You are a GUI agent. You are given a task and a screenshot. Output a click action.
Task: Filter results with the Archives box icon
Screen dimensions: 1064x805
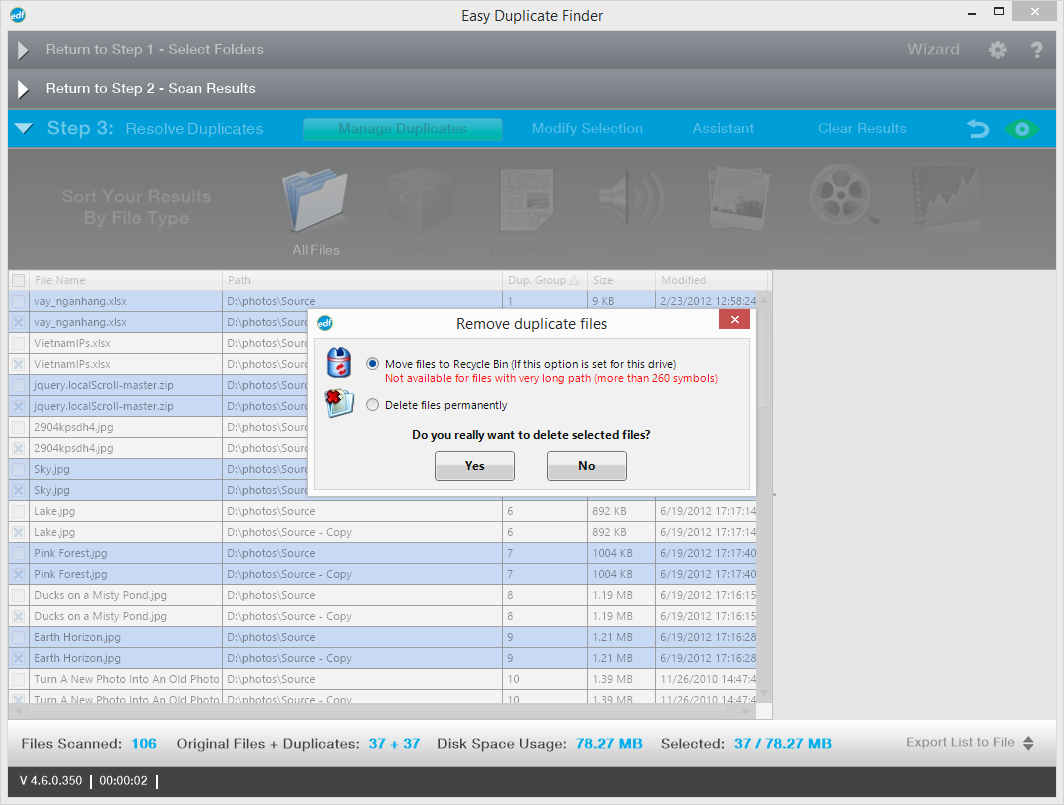pos(421,200)
